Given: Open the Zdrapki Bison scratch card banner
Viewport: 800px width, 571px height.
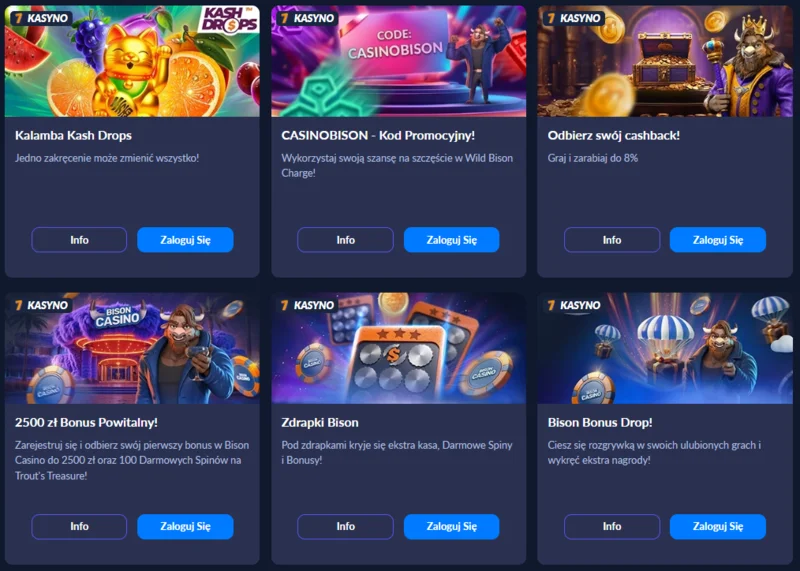Looking at the screenshot, I should (398, 348).
